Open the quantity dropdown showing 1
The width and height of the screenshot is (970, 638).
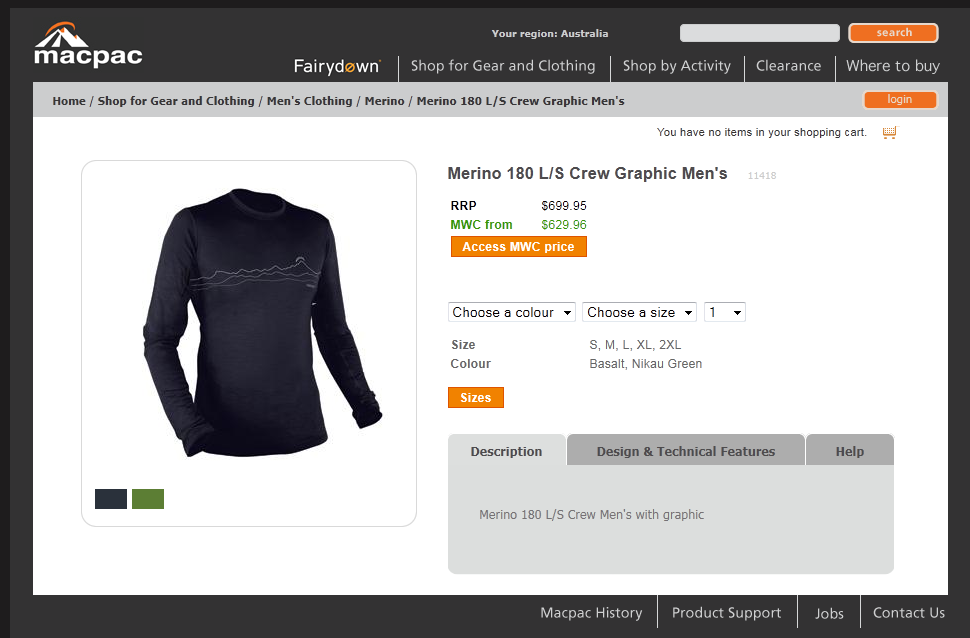tap(724, 312)
